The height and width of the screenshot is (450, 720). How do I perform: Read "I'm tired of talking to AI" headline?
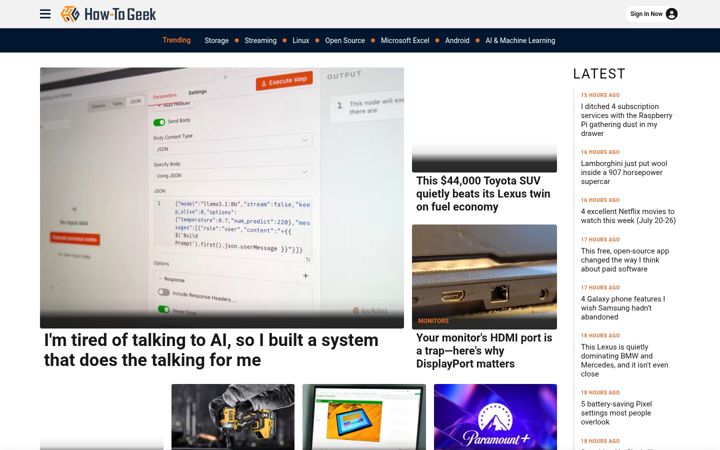(211, 350)
